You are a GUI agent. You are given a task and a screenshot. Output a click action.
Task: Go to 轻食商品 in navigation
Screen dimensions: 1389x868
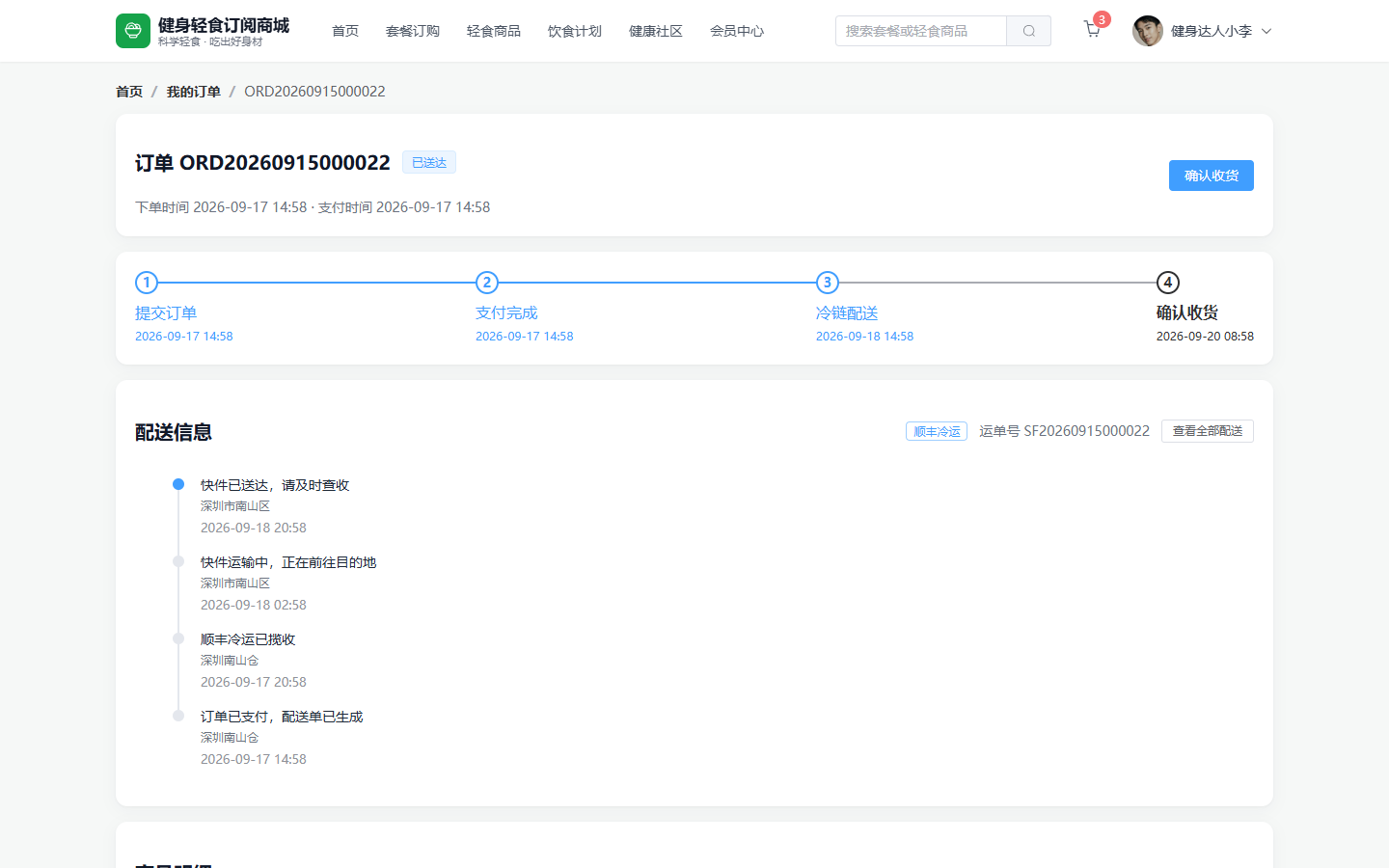[494, 31]
